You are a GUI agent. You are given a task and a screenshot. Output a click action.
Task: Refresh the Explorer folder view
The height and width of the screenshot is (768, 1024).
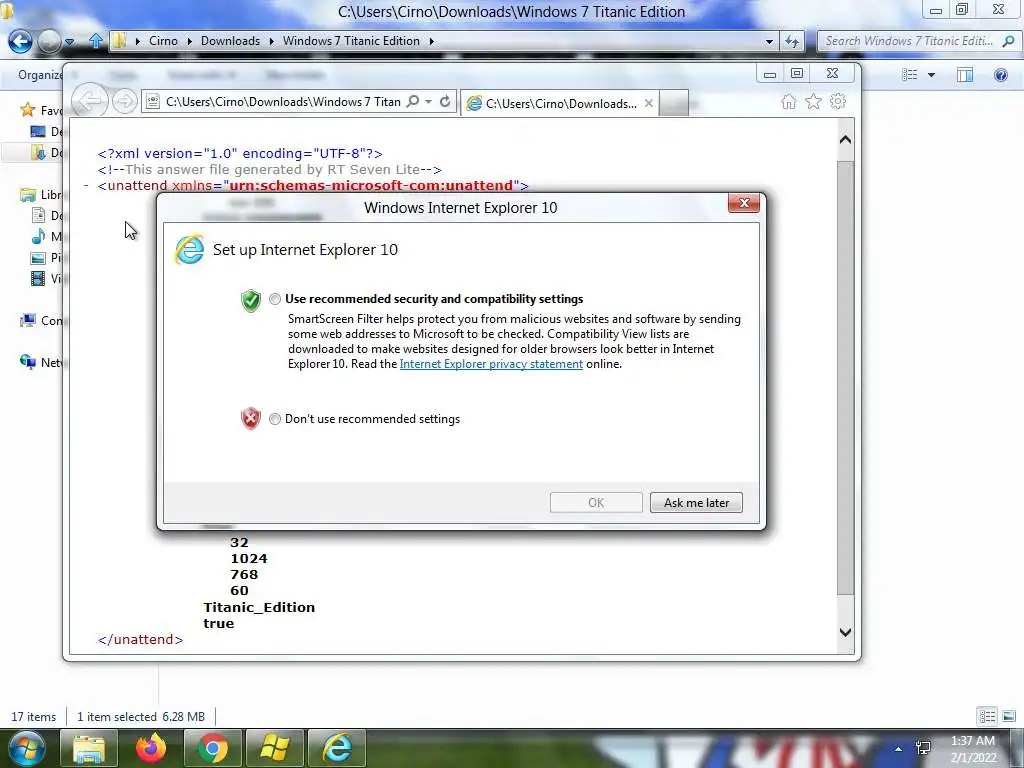792,41
